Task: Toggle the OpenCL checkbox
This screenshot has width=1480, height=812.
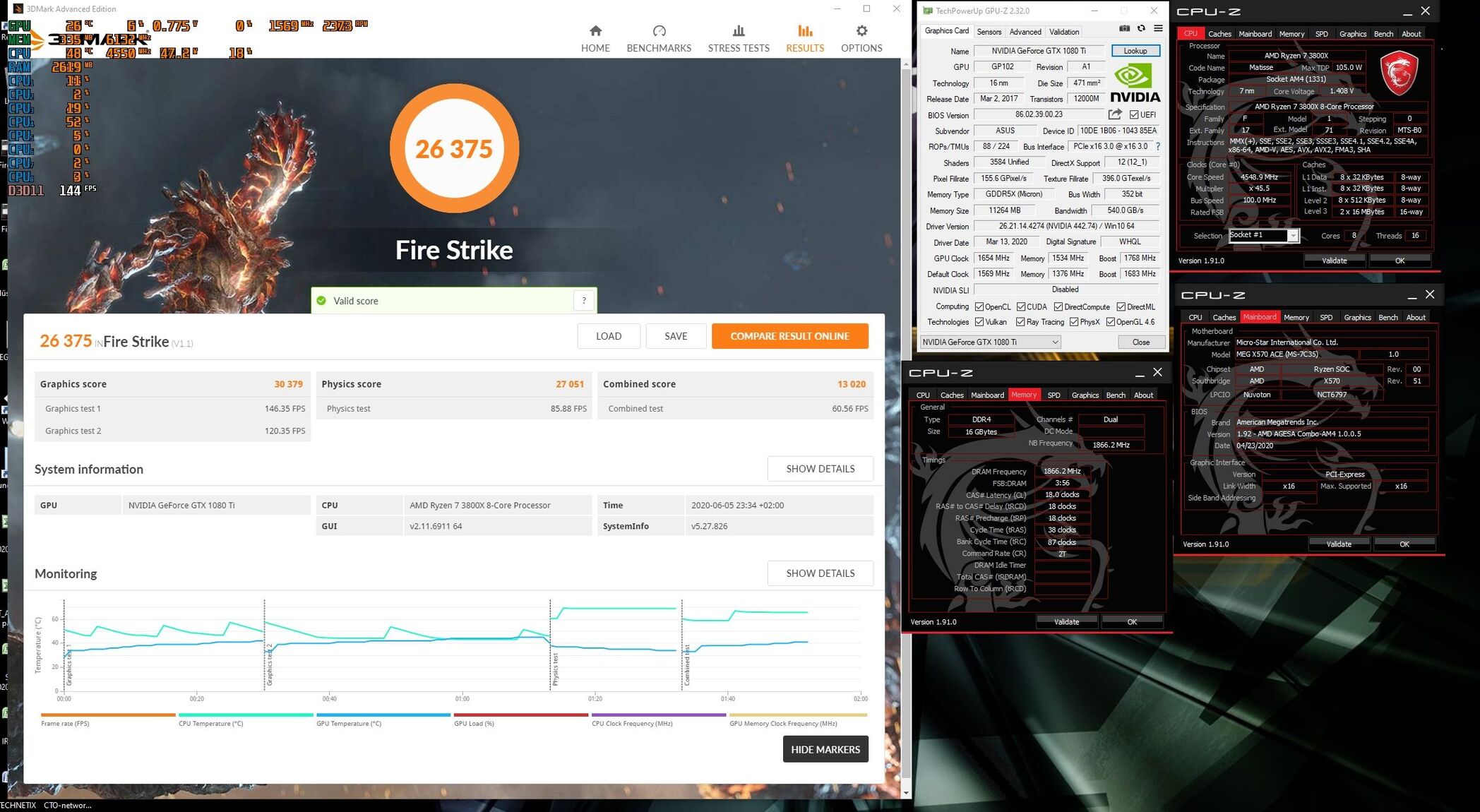Action: point(979,307)
